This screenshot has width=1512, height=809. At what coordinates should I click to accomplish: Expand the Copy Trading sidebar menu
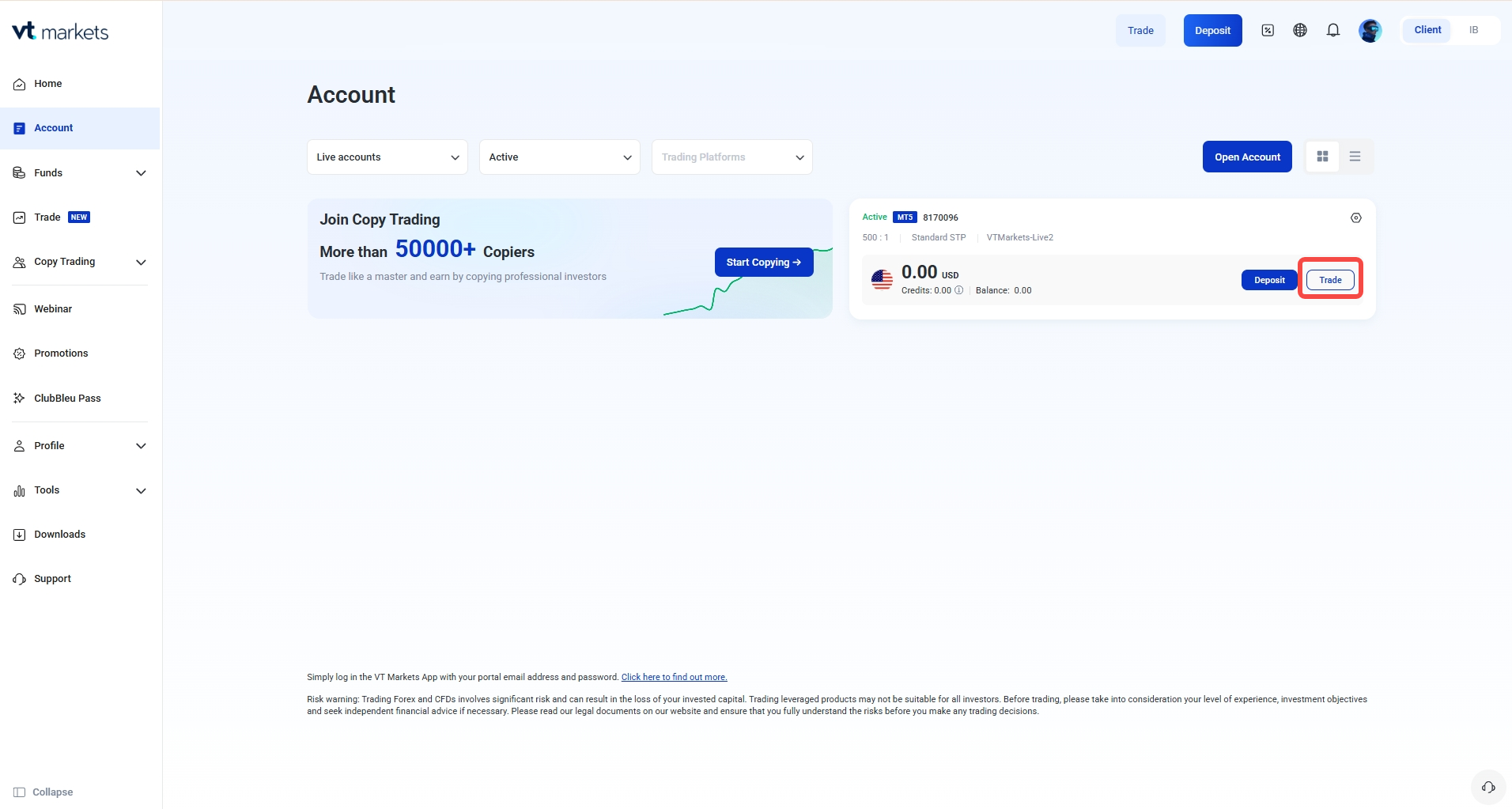(x=80, y=262)
